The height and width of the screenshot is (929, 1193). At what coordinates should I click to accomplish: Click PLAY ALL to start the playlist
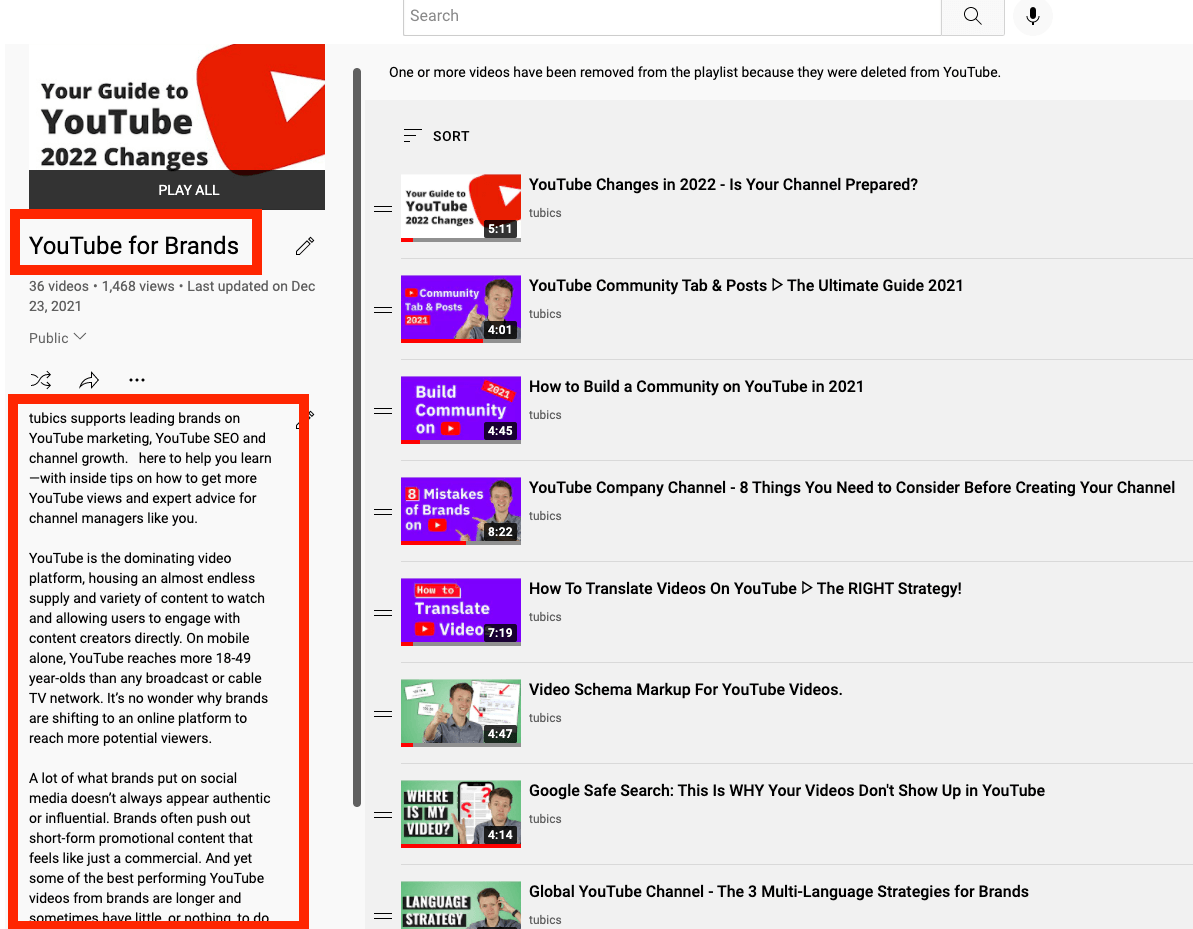point(188,189)
